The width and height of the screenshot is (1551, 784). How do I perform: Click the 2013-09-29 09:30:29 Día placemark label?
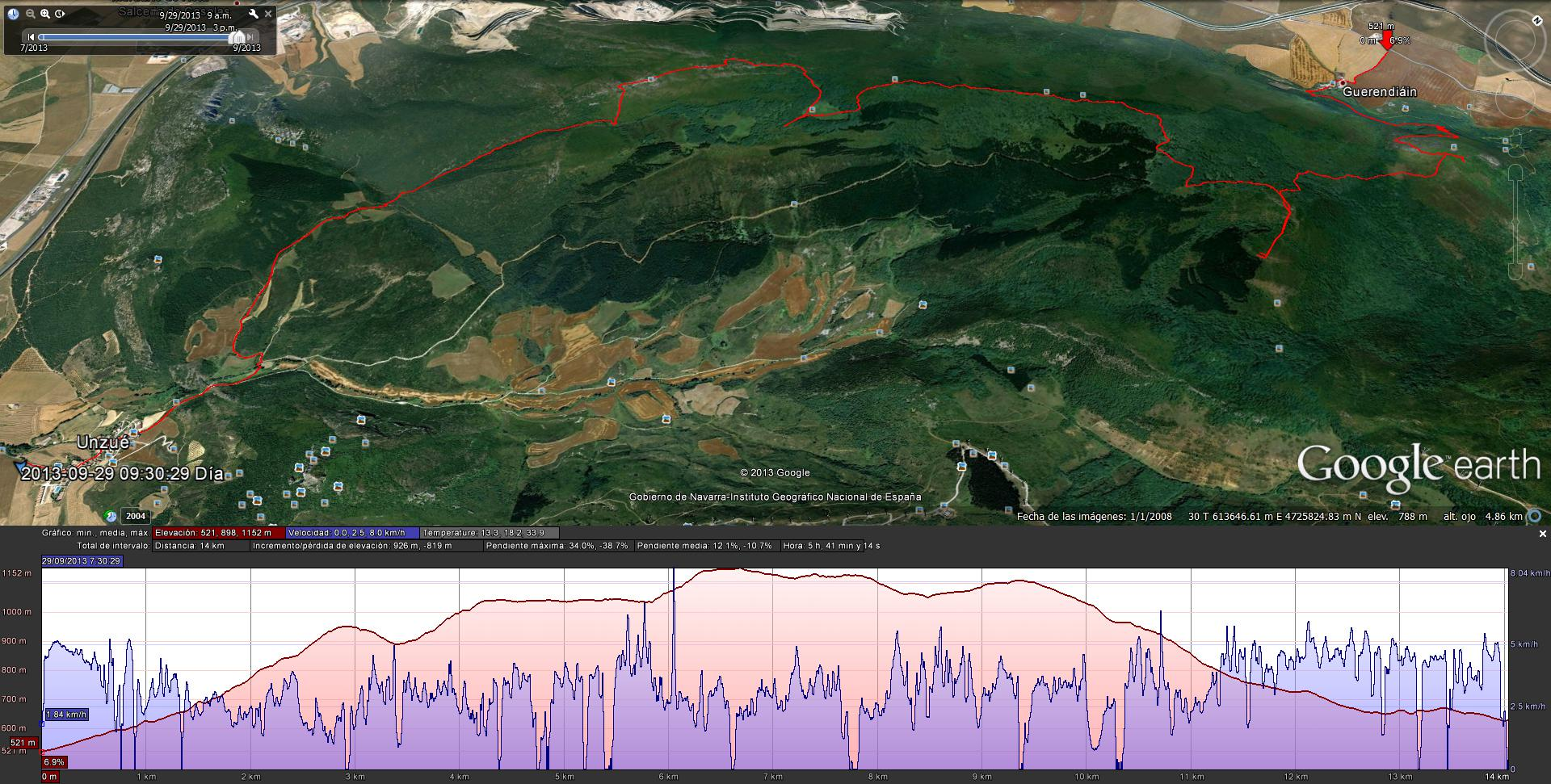[122, 474]
